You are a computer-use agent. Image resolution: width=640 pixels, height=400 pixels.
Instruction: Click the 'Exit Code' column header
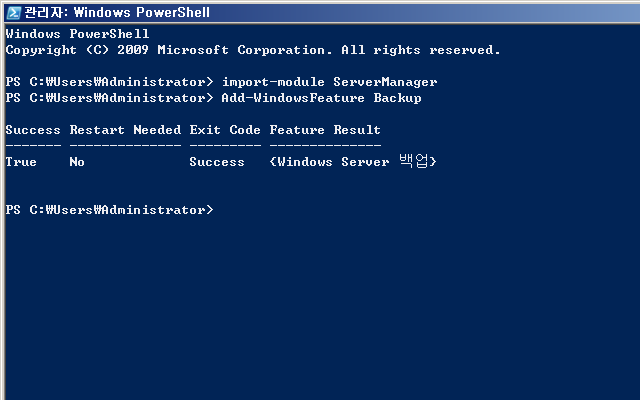[225, 130]
